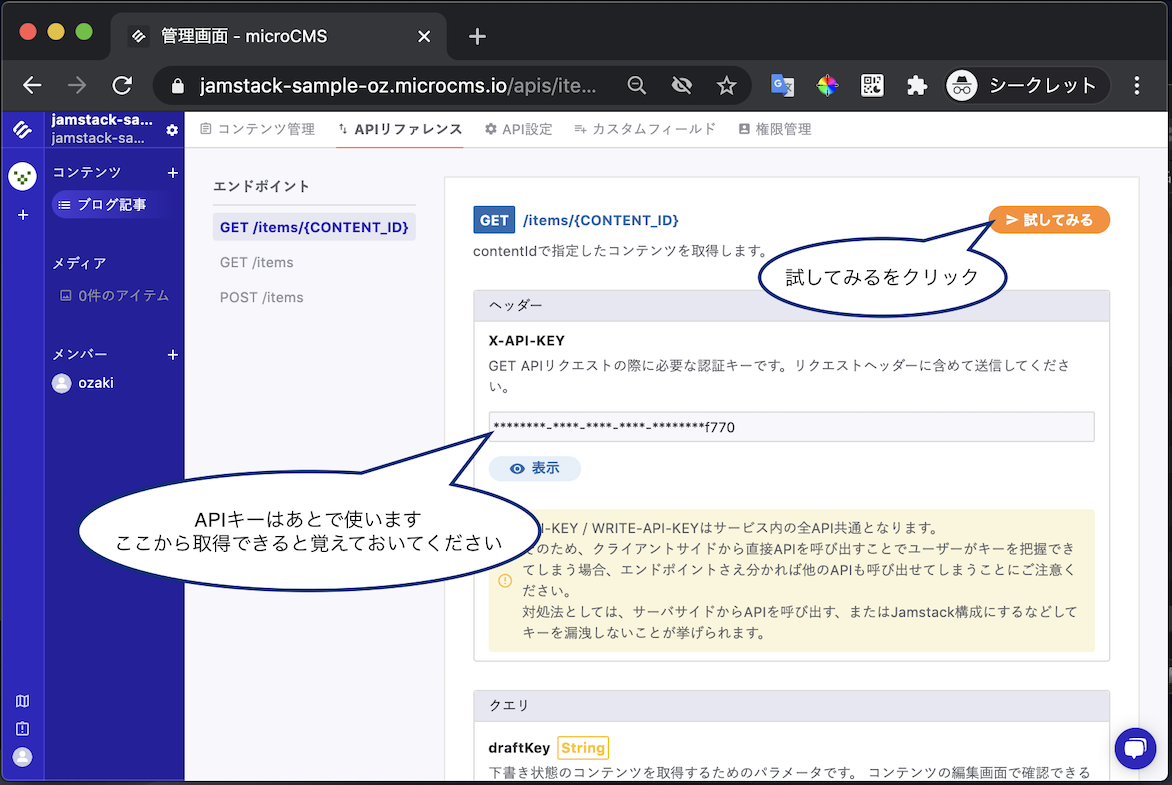Click the メディア sidebar heading
The image size is (1172, 785).
coord(79,263)
